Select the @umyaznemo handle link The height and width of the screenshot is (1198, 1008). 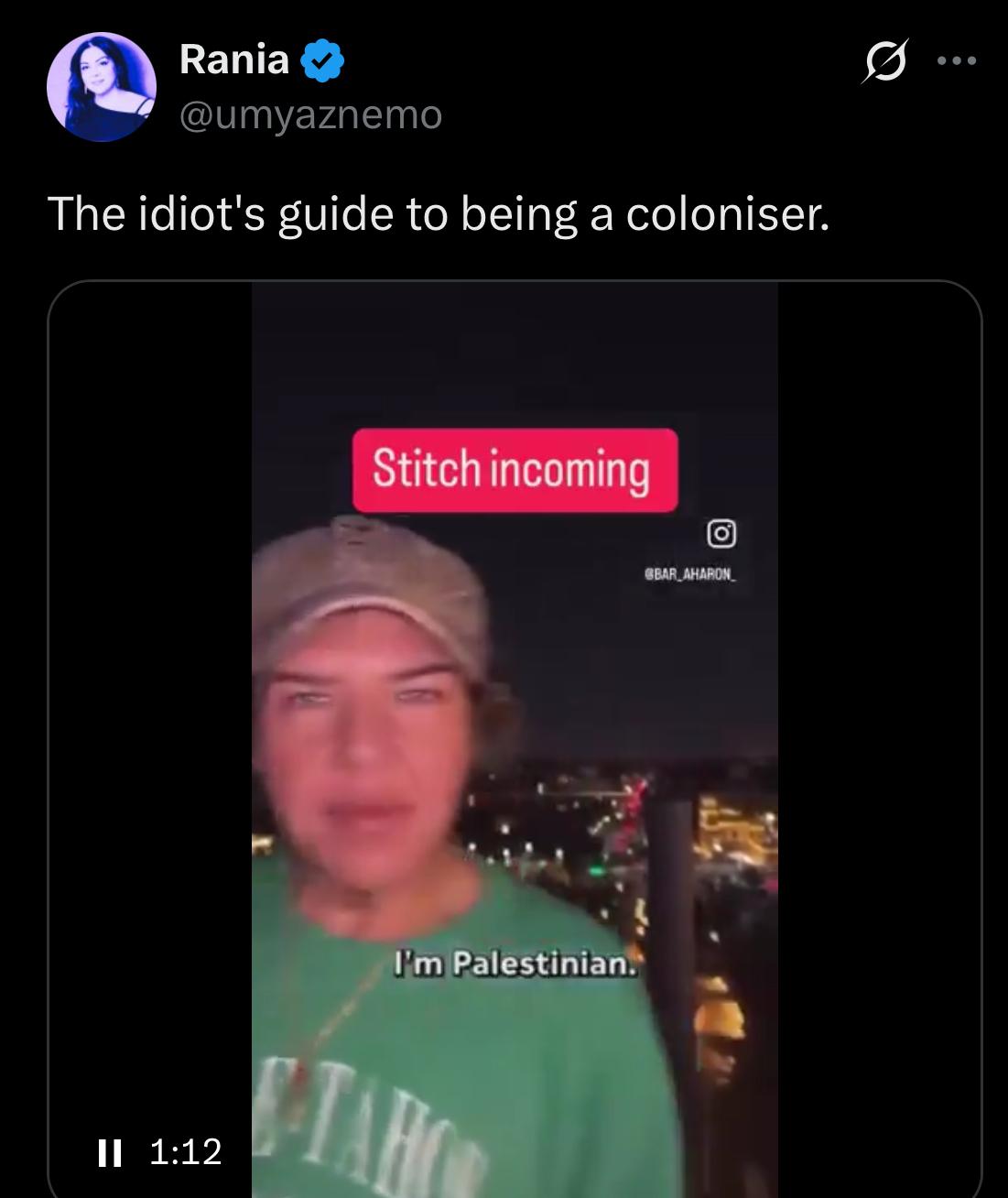coord(311,114)
